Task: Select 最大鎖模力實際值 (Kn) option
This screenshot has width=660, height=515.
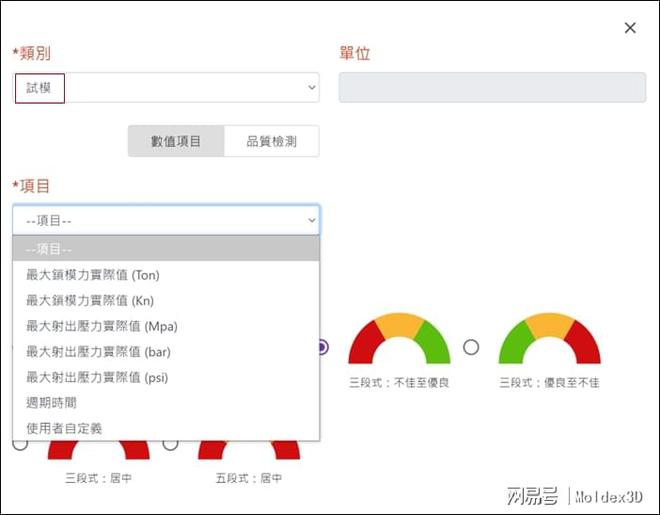Action: 166,300
